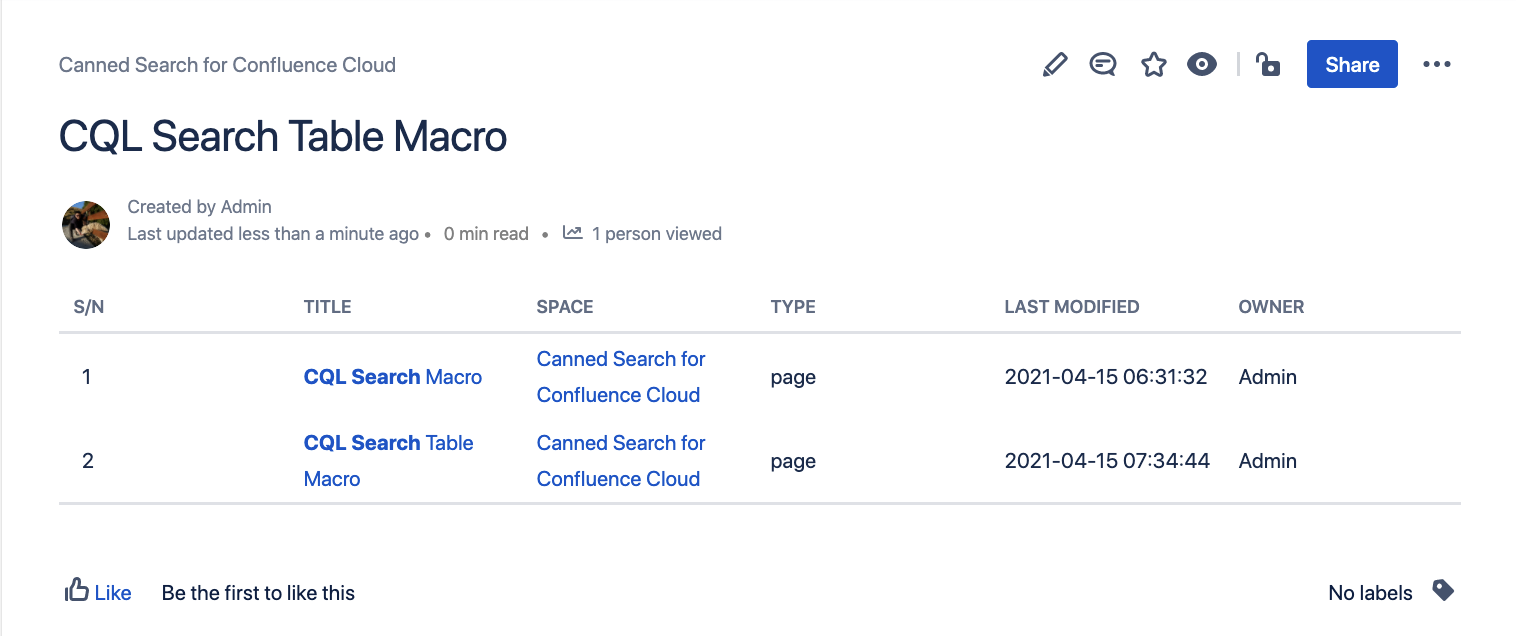
Task: Click the Last Modified column header
Action: 1071,307
